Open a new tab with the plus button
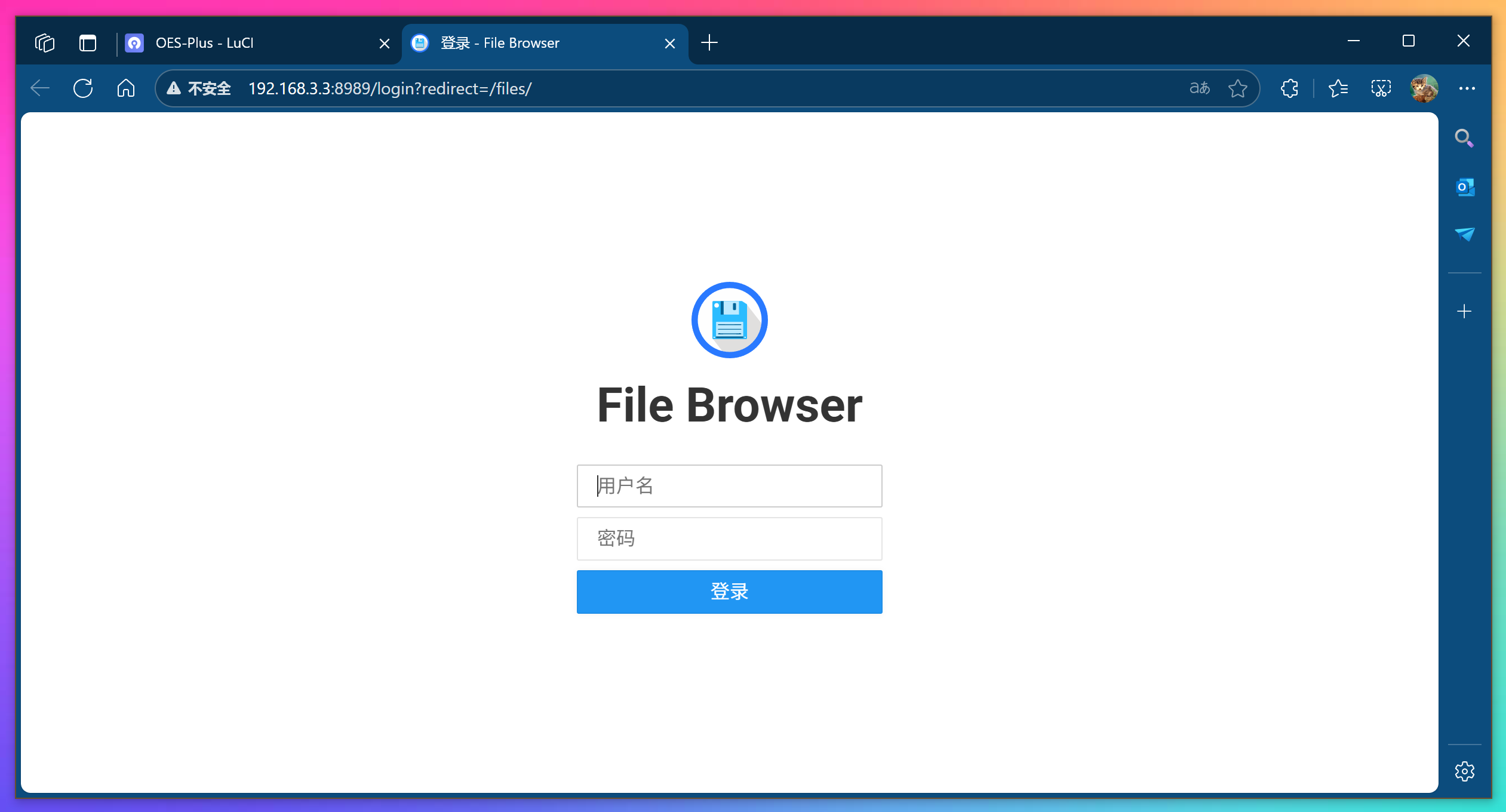 [708, 42]
